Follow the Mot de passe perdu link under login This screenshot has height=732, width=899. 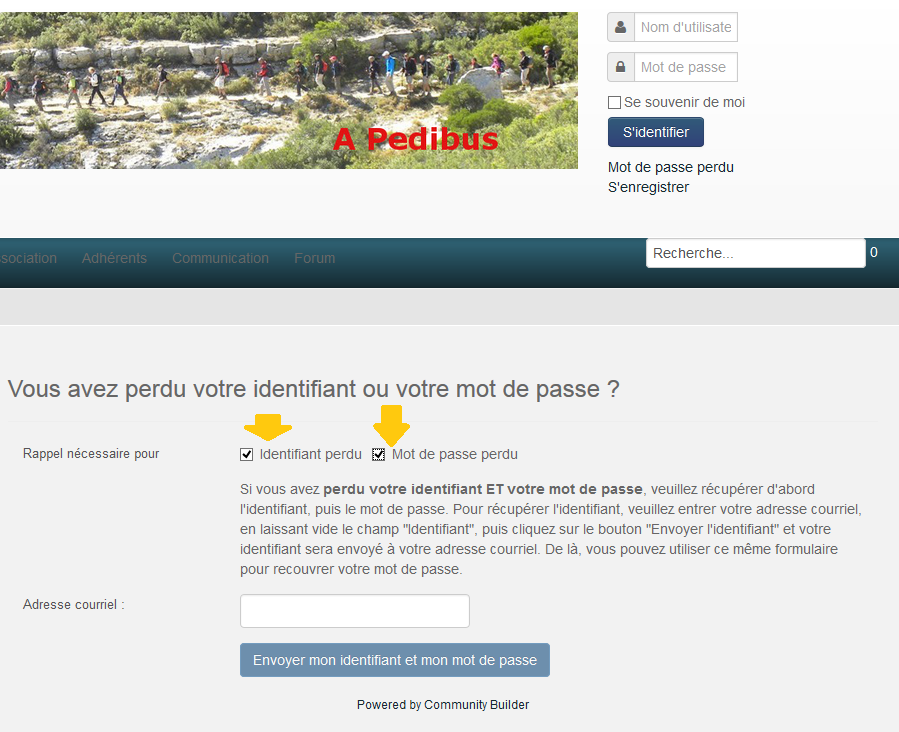pyautogui.click(x=671, y=167)
